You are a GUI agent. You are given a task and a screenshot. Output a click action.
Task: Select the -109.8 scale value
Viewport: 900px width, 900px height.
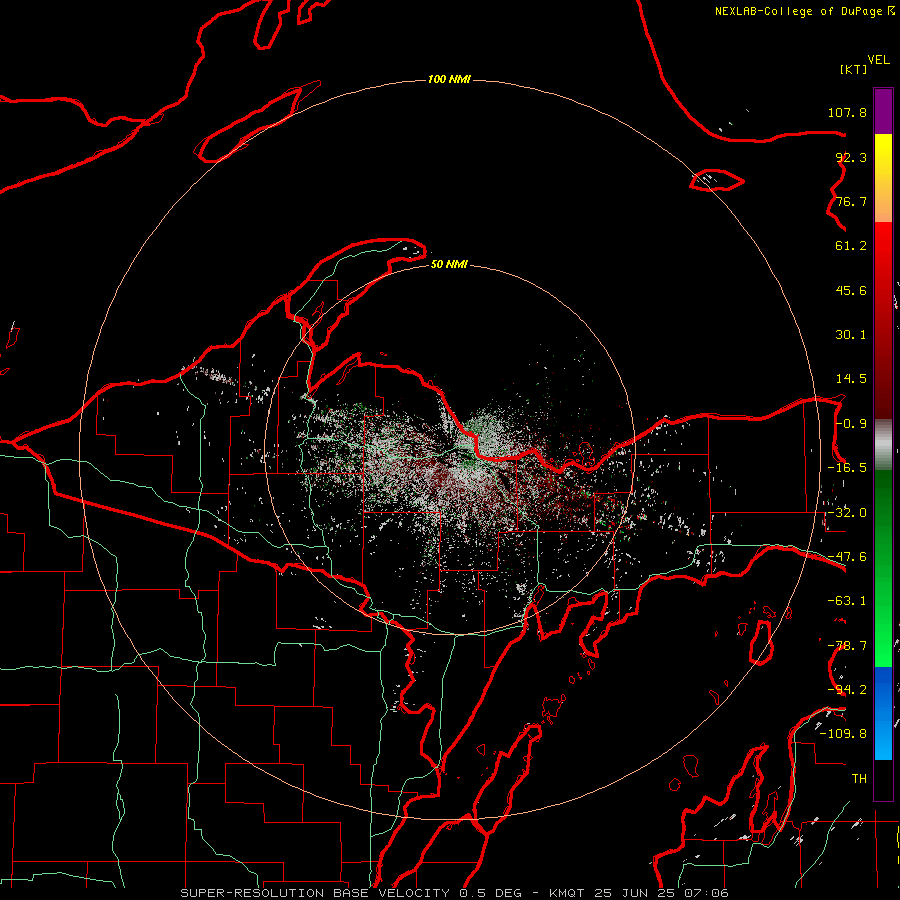843,734
